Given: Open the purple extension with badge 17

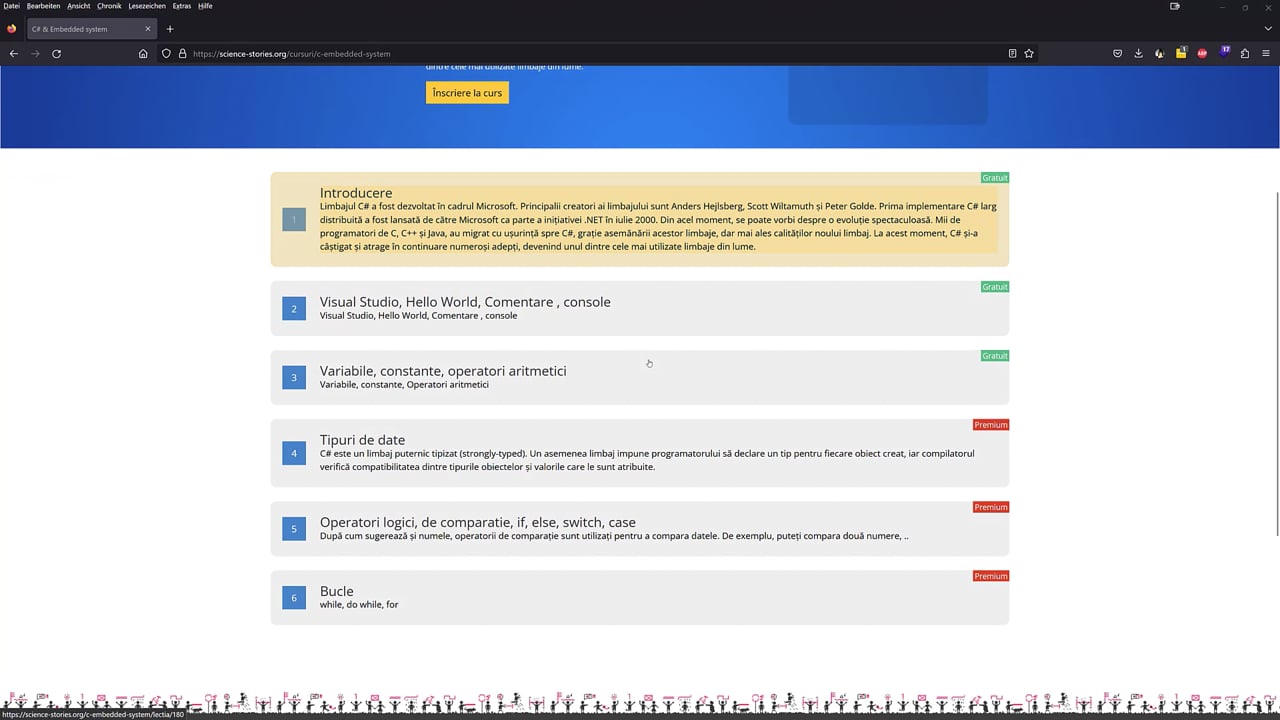Looking at the screenshot, I should 1224,52.
